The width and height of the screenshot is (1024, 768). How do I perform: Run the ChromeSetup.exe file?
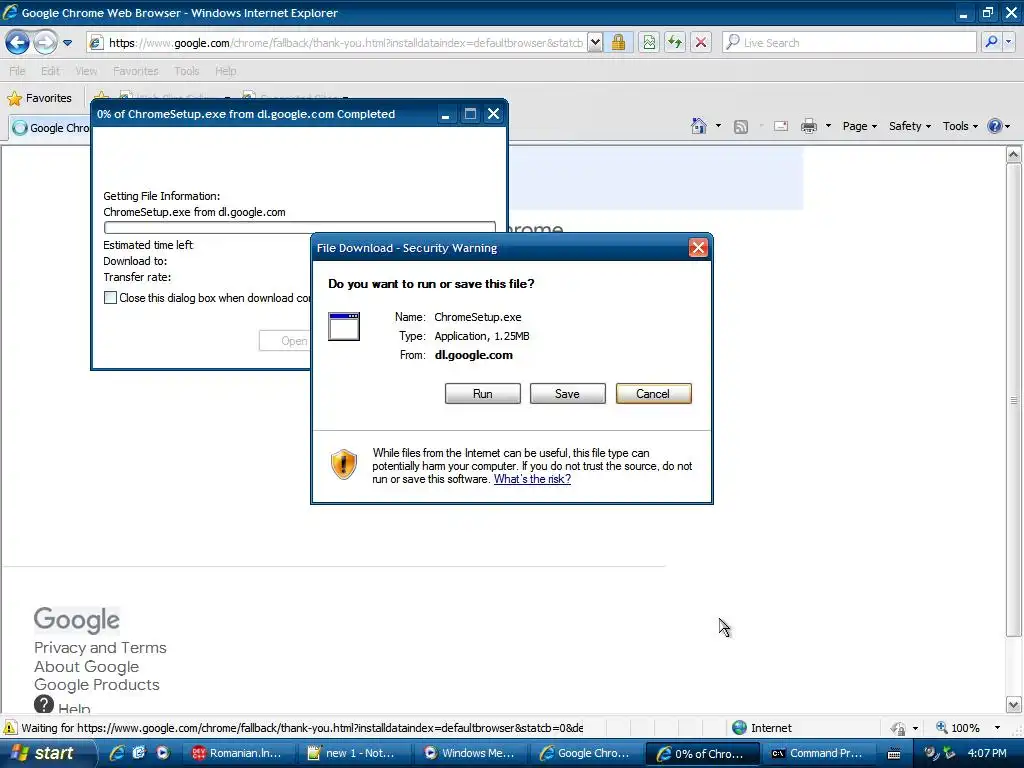[x=483, y=394]
